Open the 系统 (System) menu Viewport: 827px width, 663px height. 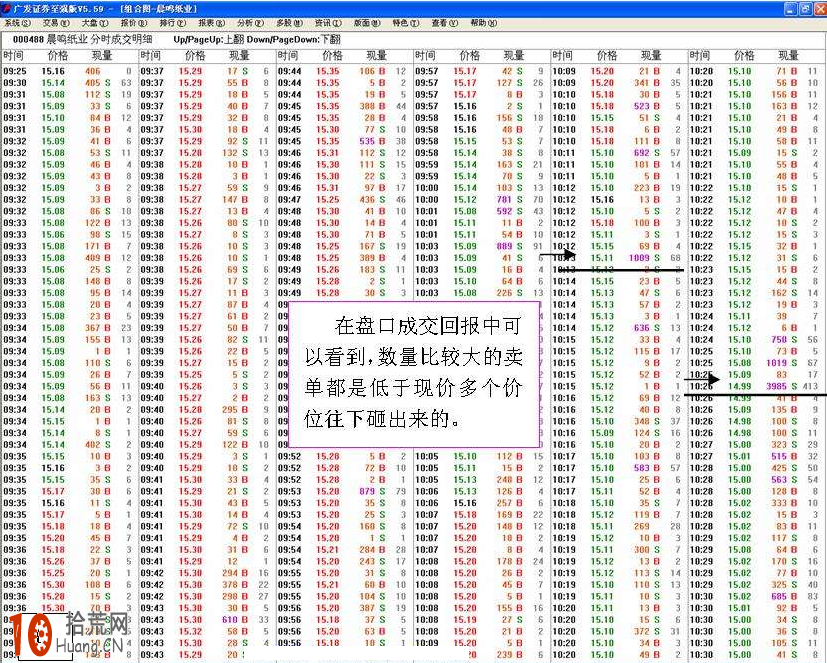[18, 22]
